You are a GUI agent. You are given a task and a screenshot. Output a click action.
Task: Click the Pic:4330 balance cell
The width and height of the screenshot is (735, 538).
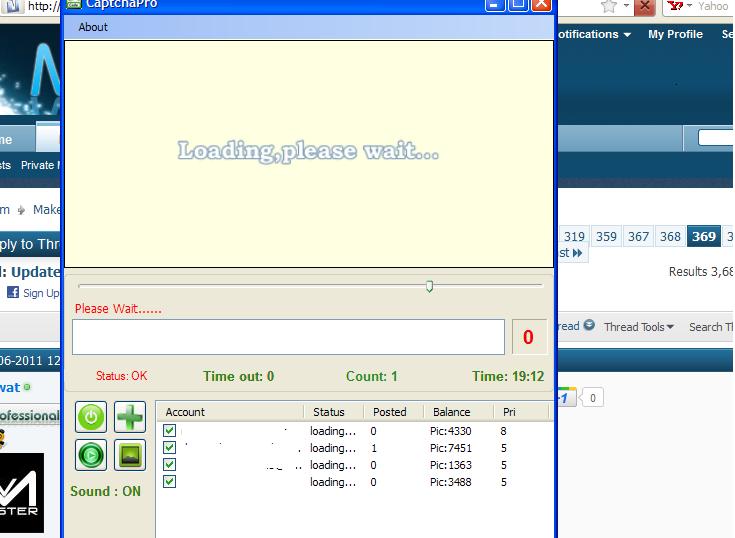[x=450, y=431]
